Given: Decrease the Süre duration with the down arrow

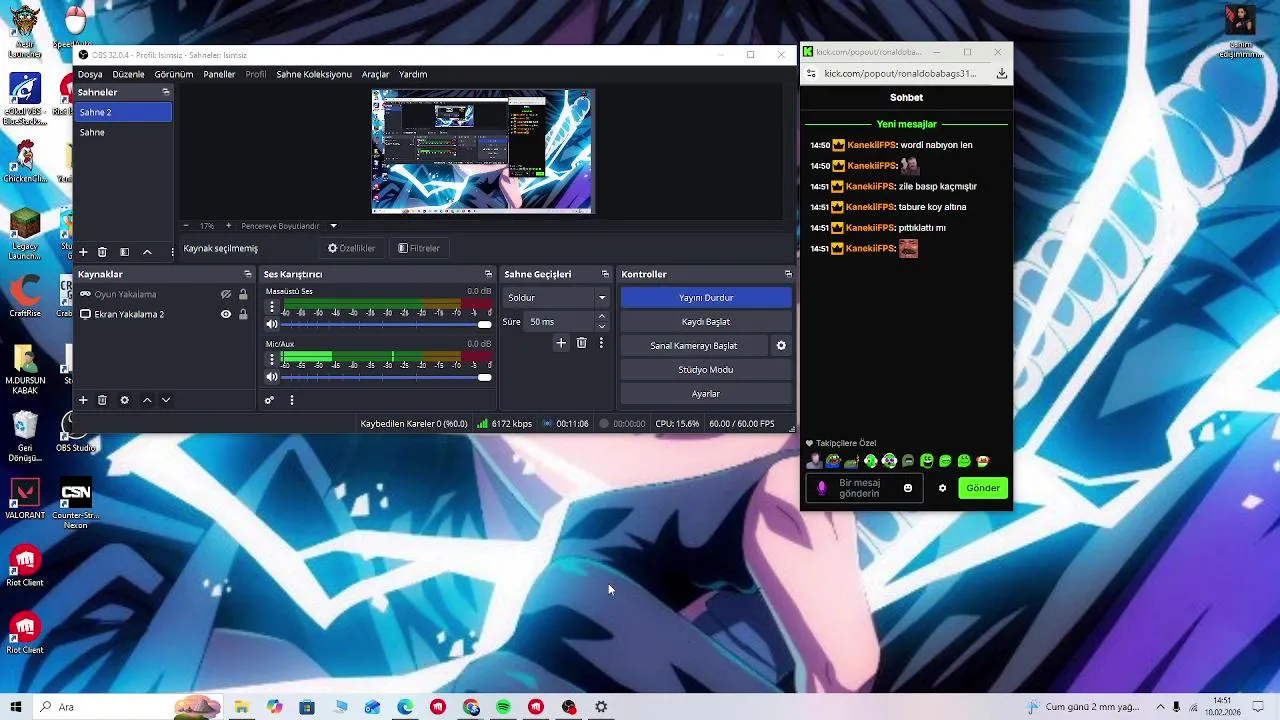Looking at the screenshot, I should pos(602,326).
